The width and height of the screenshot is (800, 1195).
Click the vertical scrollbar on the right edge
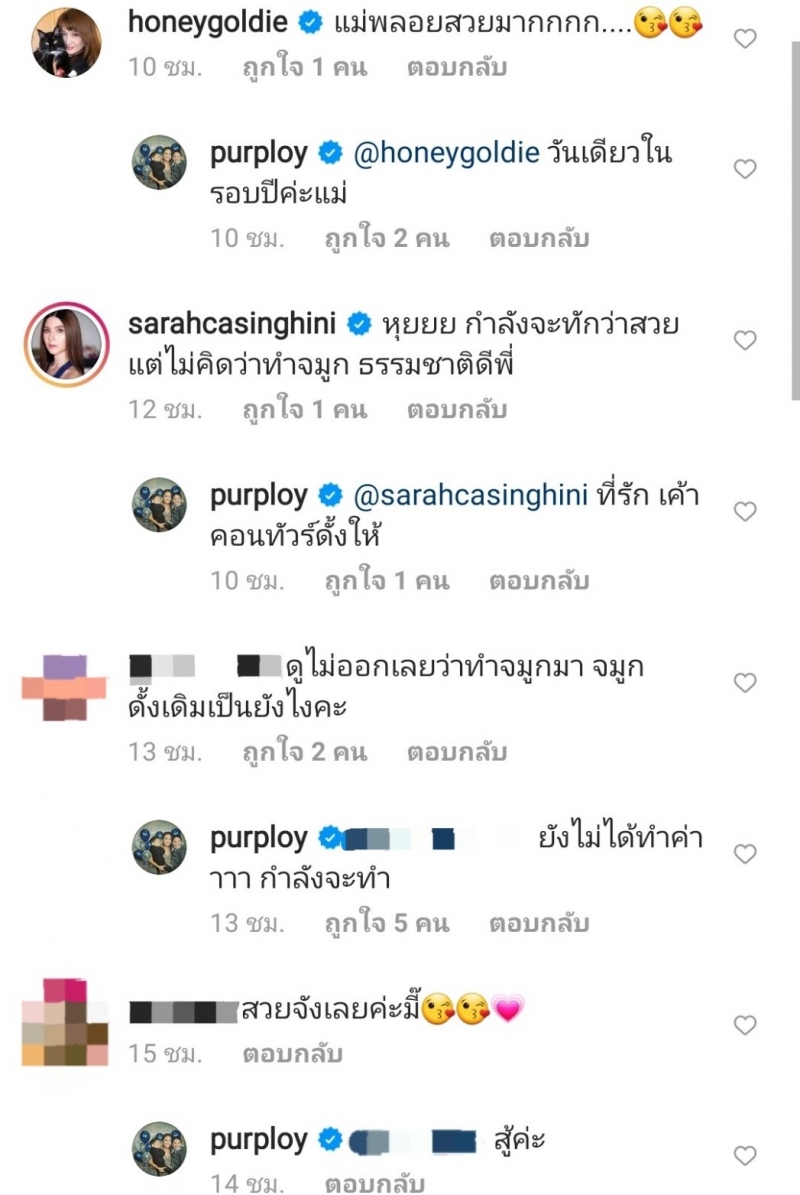click(x=795, y=221)
